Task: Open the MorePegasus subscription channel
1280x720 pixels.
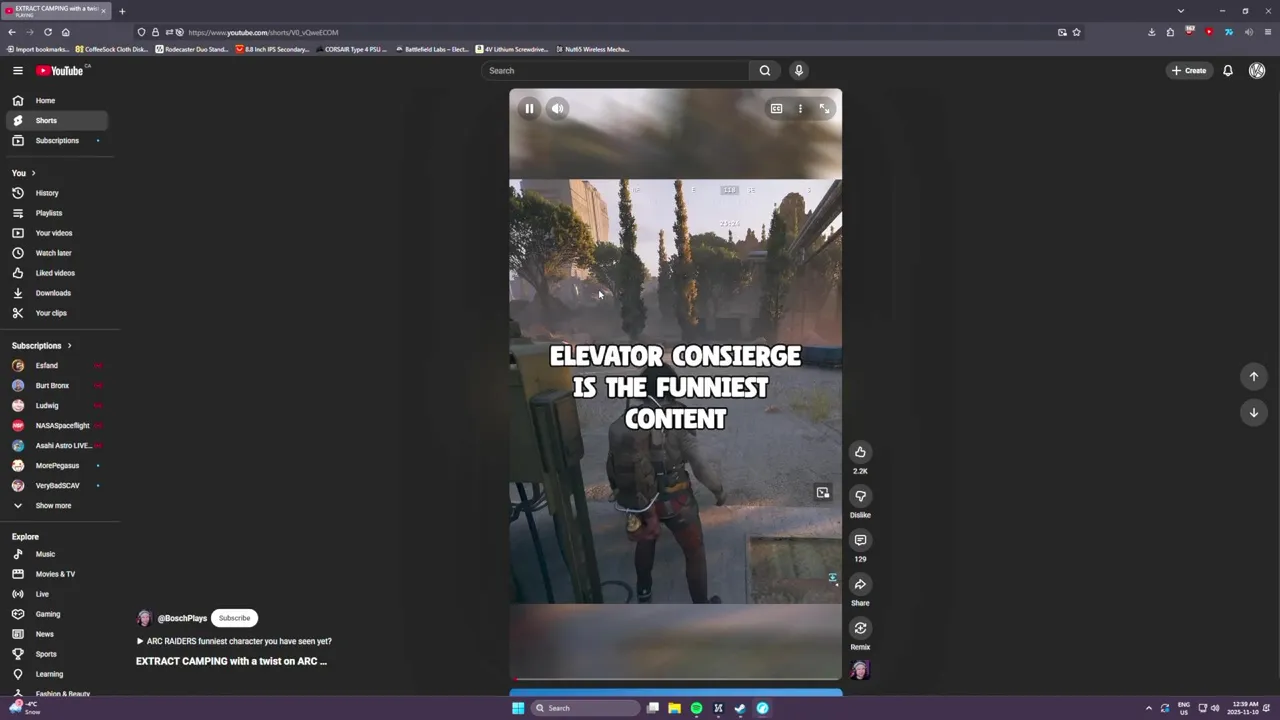Action: (x=56, y=465)
